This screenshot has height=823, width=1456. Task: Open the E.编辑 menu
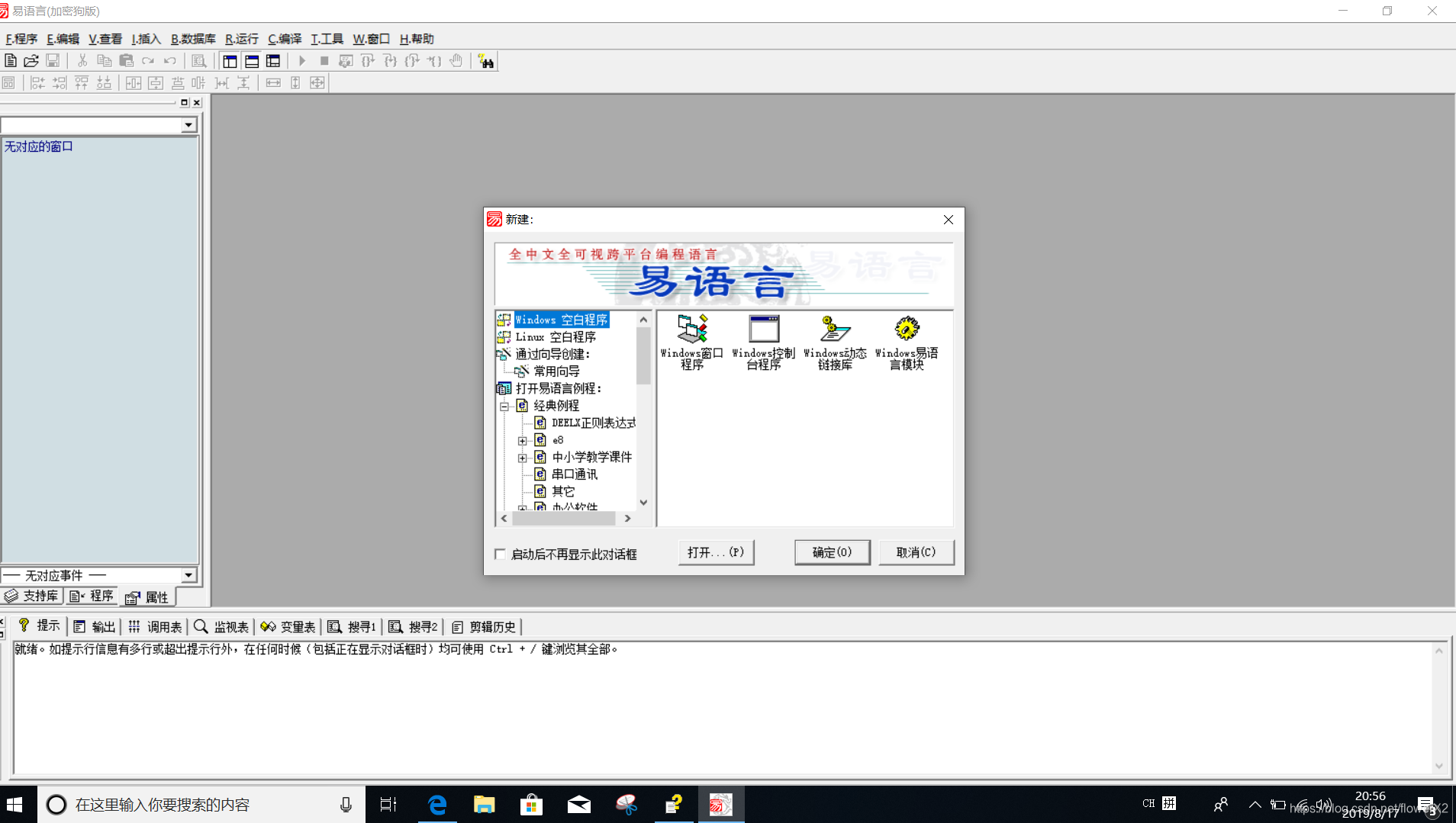tap(63, 39)
